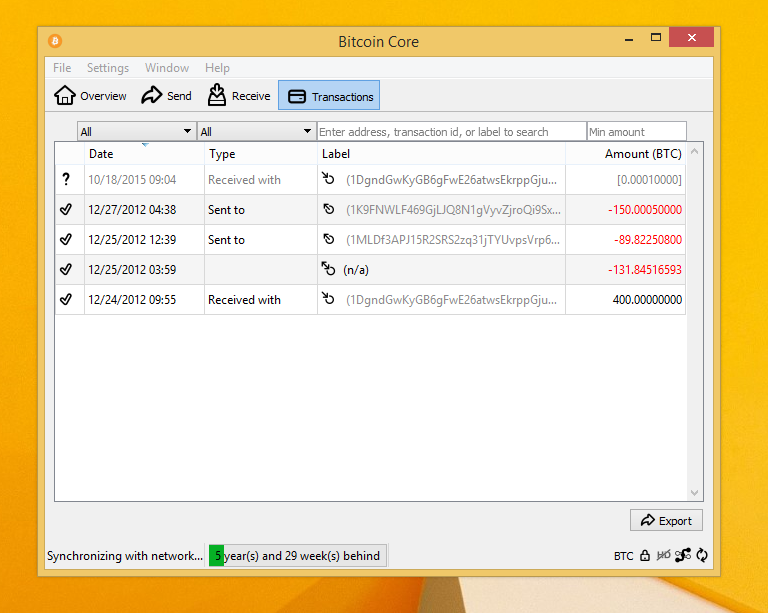Click the syncing spinner icon
The height and width of the screenshot is (613, 768).
click(702, 555)
